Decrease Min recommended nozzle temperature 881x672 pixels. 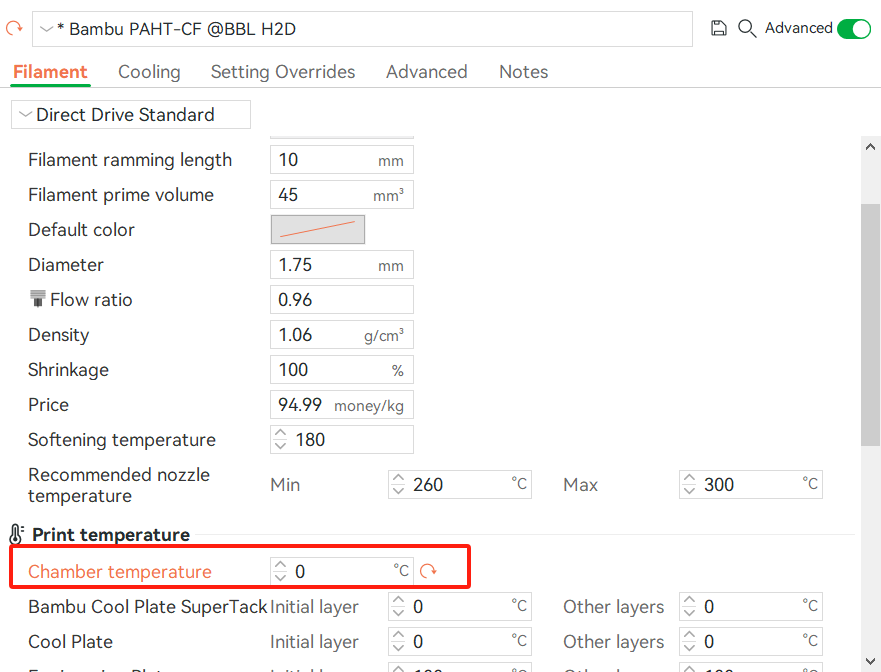(x=398, y=491)
